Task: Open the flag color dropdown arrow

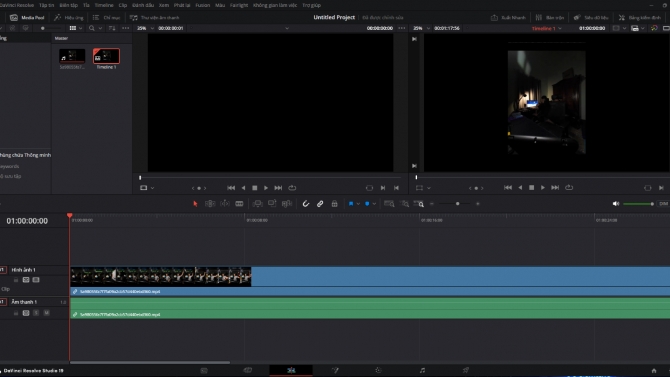Action: tap(358, 204)
